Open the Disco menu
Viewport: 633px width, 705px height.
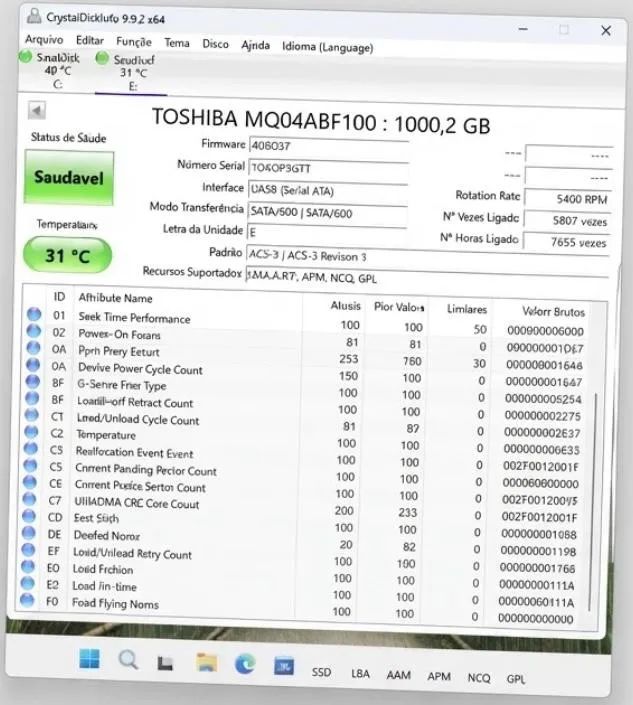click(x=215, y=44)
